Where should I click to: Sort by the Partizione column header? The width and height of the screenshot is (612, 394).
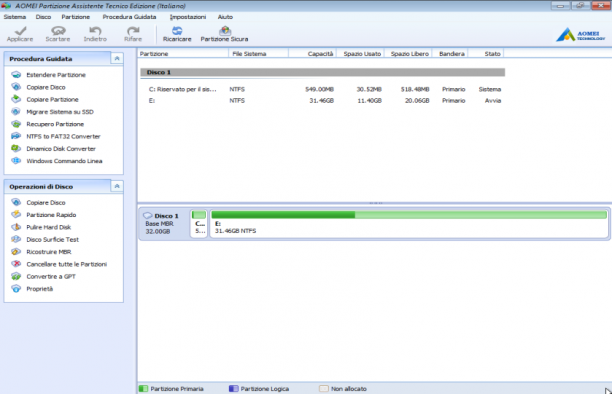(x=183, y=53)
